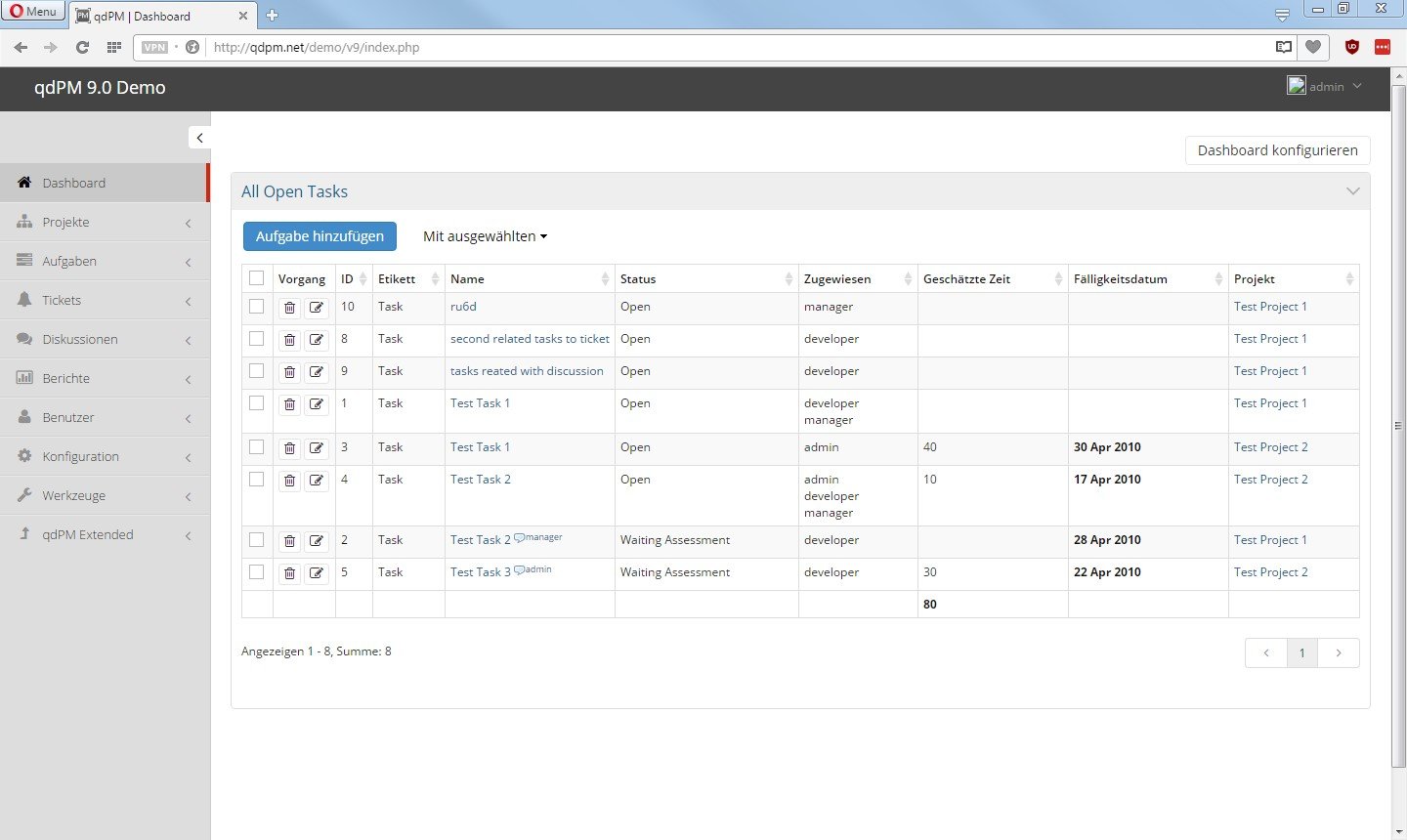Click the VPN badge in address bar
This screenshot has height=840, width=1407.
click(154, 47)
